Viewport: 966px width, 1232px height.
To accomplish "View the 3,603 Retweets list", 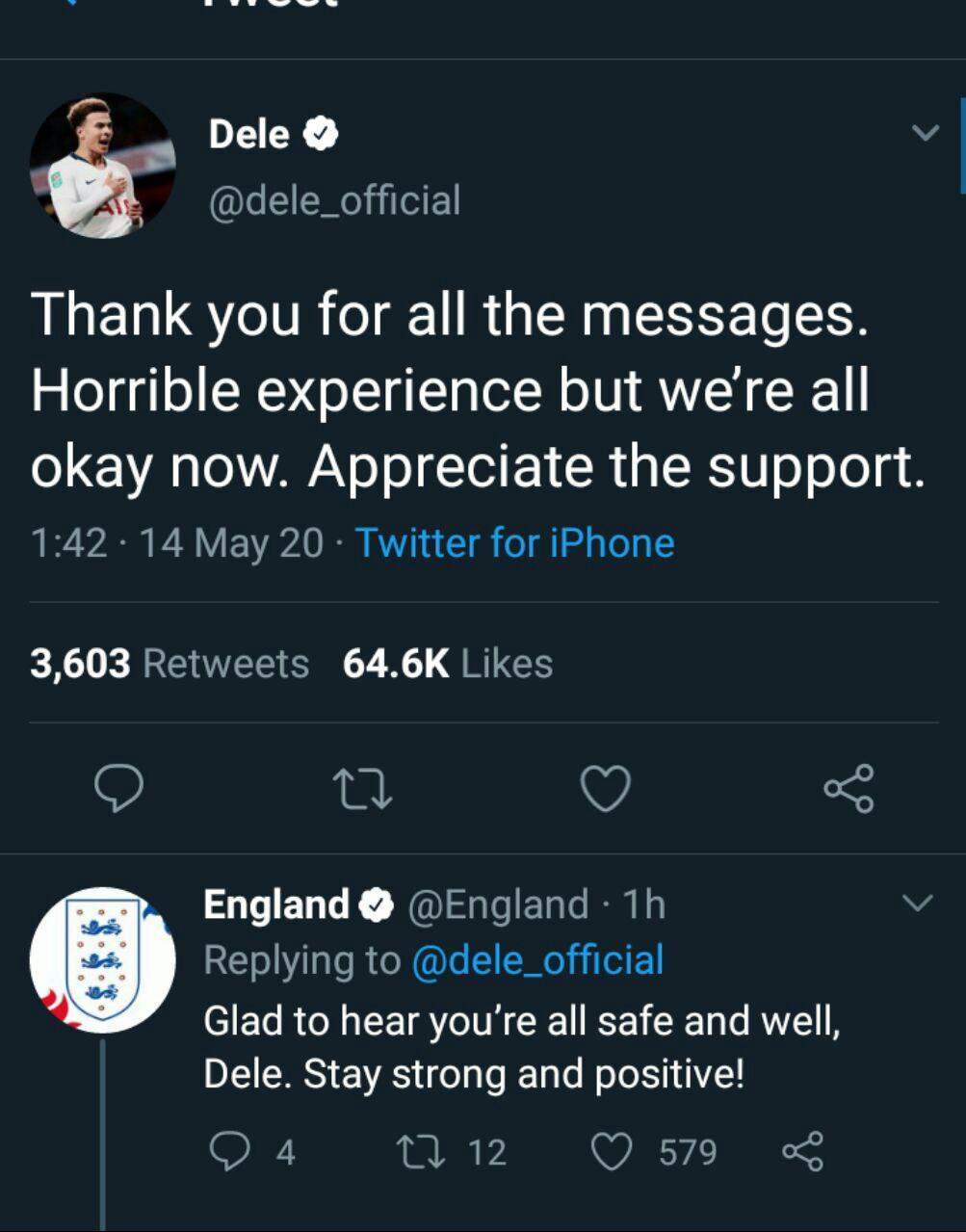I will pos(170,664).
